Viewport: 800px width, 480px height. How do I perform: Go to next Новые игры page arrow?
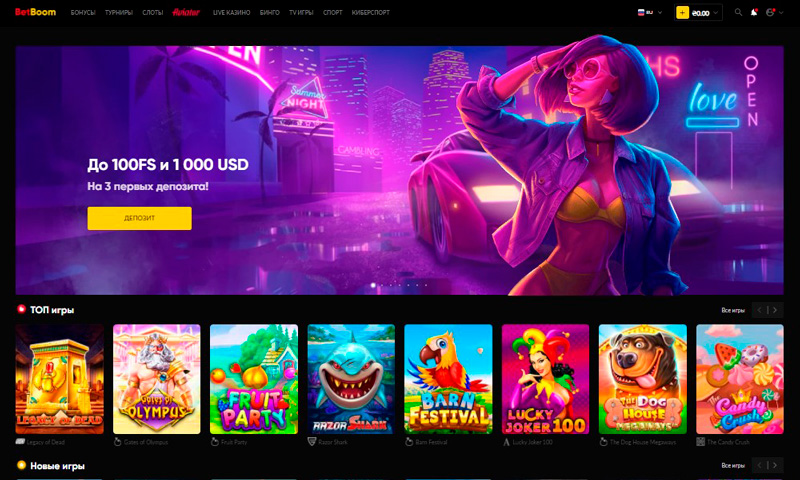pyautogui.click(x=776, y=465)
